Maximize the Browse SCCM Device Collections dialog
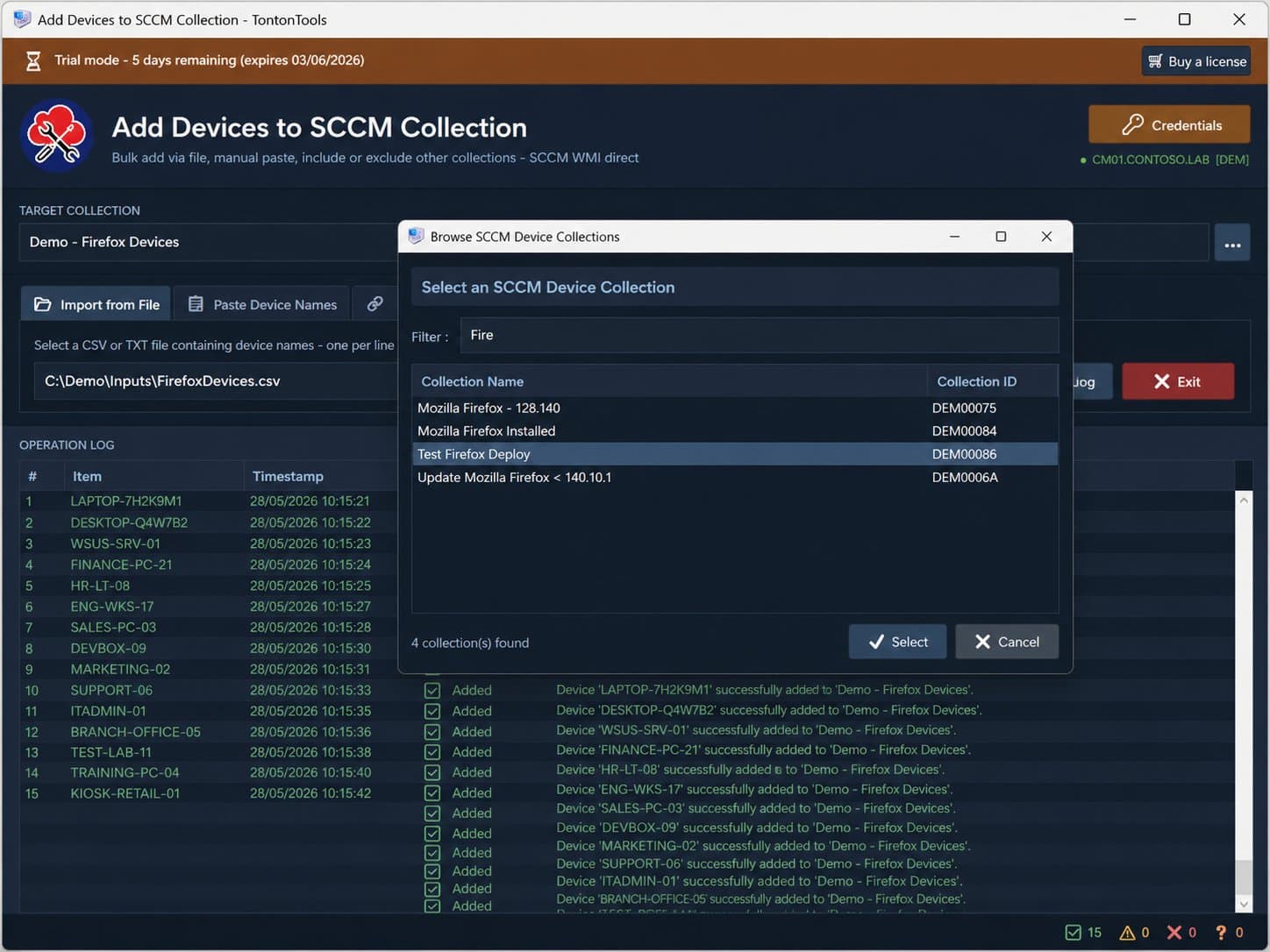The height and width of the screenshot is (952, 1270). coord(1001,237)
